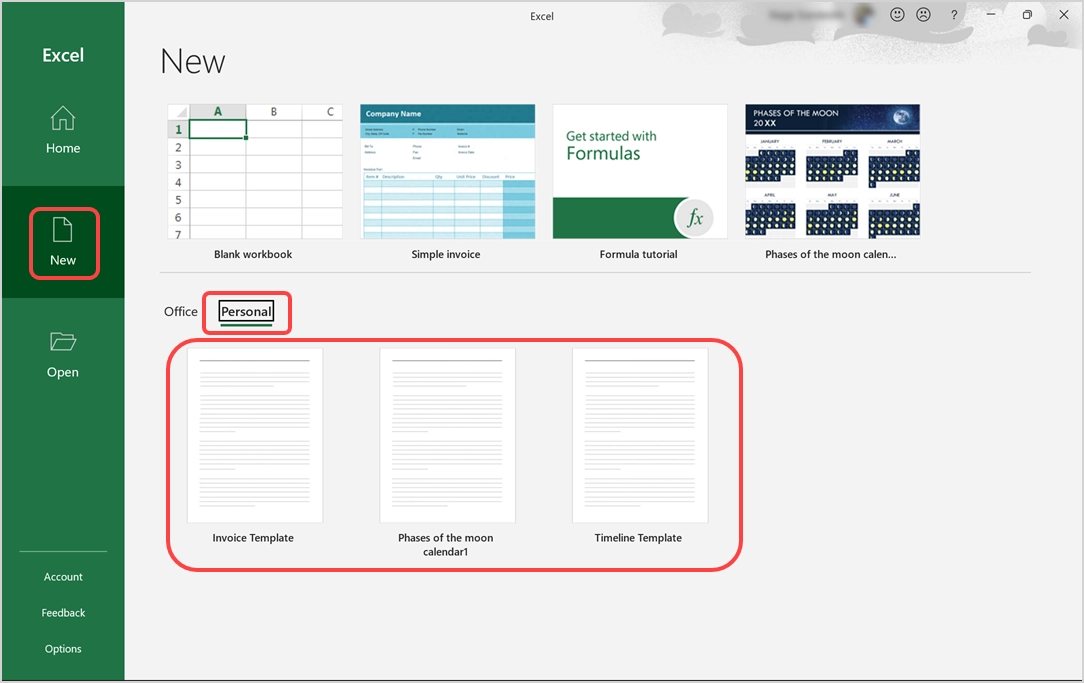Open Feedback page in sidebar
This screenshot has height=683, width=1084.
coord(63,612)
